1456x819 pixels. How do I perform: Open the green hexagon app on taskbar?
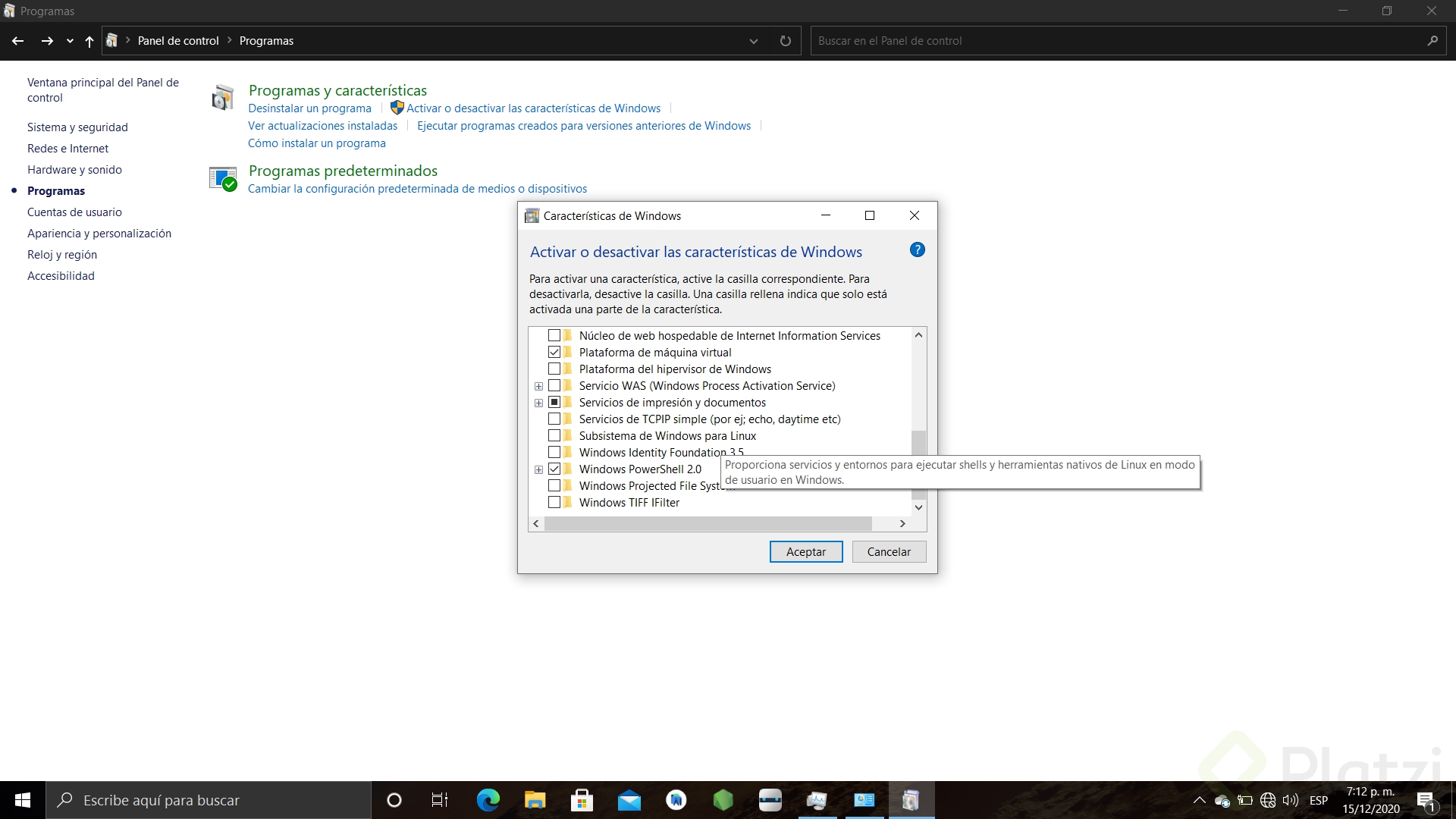723,800
